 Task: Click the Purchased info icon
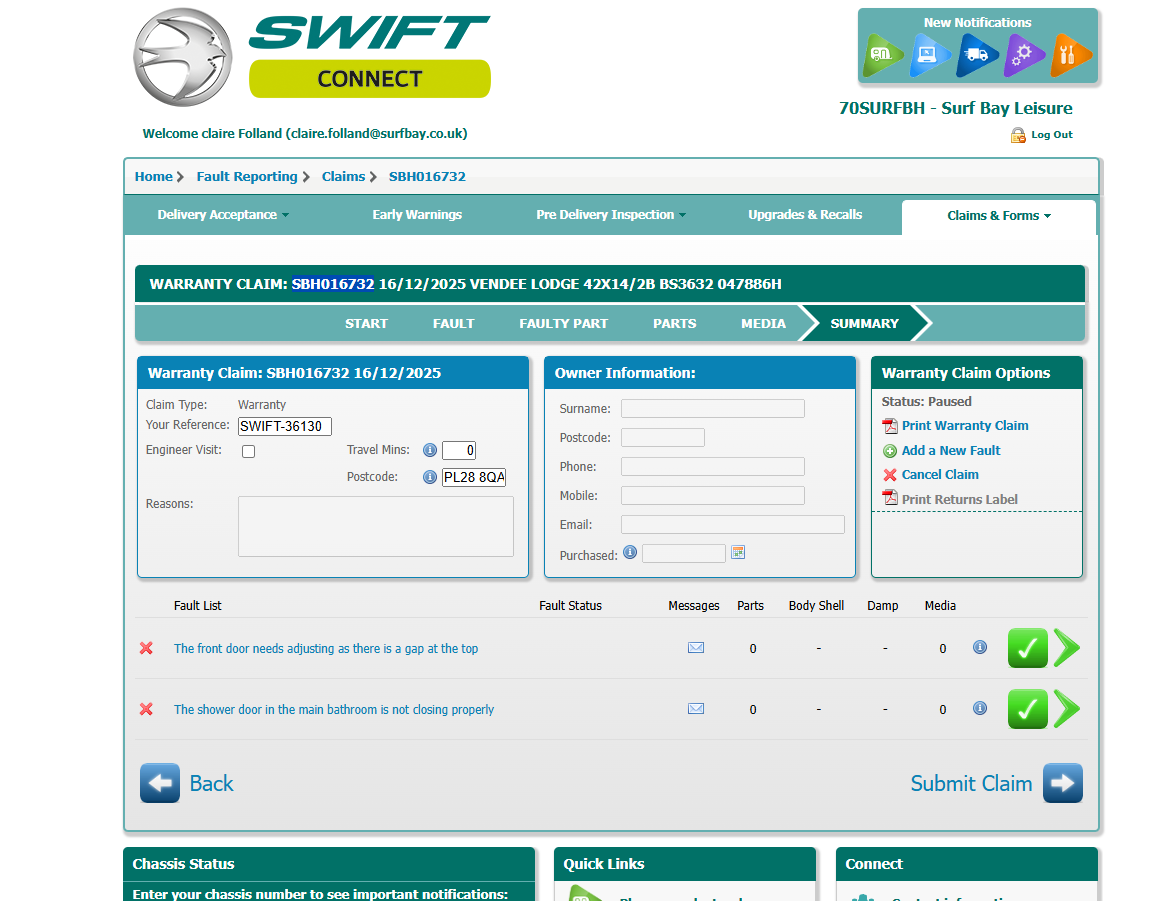tap(630, 553)
